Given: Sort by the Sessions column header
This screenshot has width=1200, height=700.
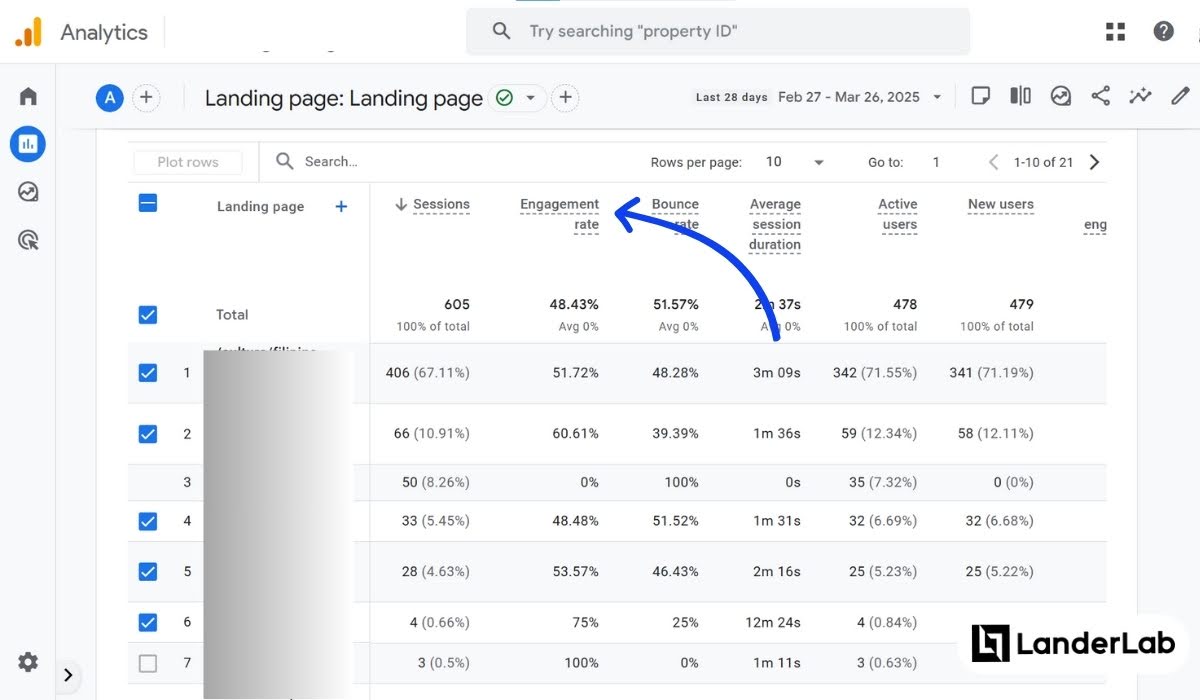Looking at the screenshot, I should (x=441, y=204).
